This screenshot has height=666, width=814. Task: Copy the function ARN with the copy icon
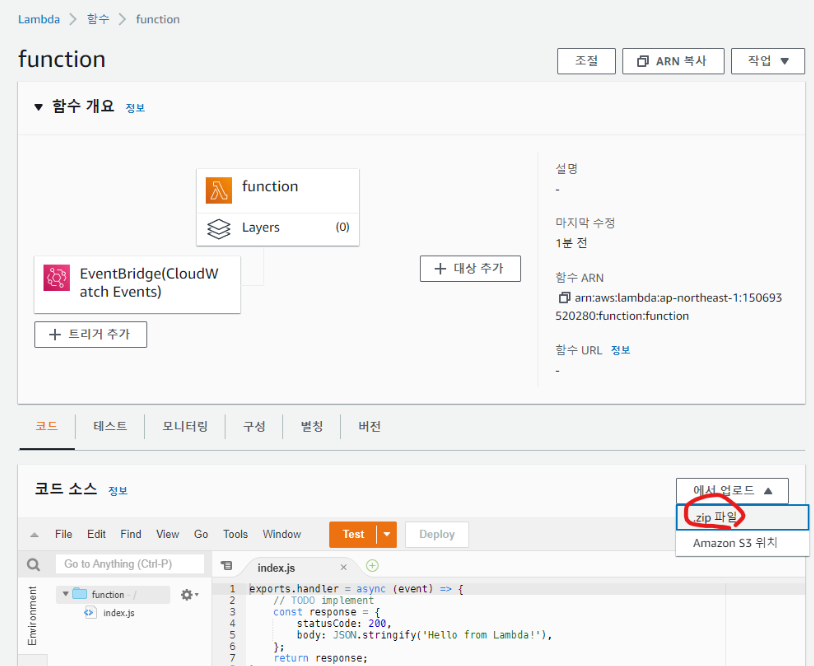(x=564, y=297)
